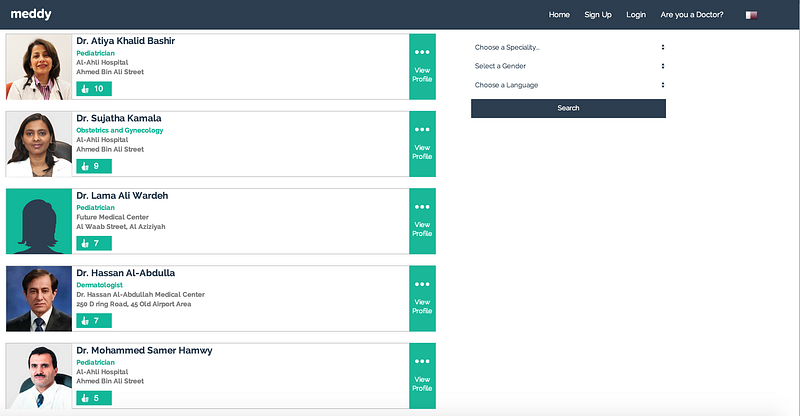Open the Choose a Language dropdown

[x=568, y=85]
